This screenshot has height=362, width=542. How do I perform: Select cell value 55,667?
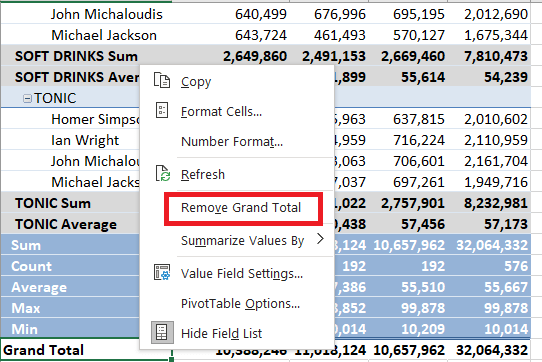point(506,287)
